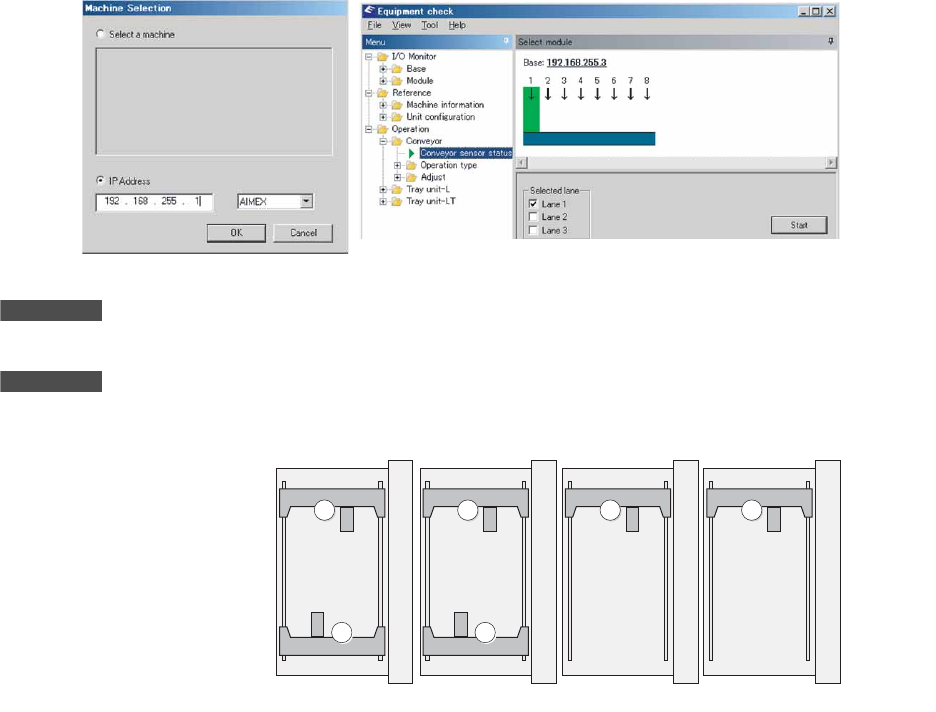This screenshot has width=936, height=712.
Task: Click module scrollbar left arrow
Action: (522, 162)
